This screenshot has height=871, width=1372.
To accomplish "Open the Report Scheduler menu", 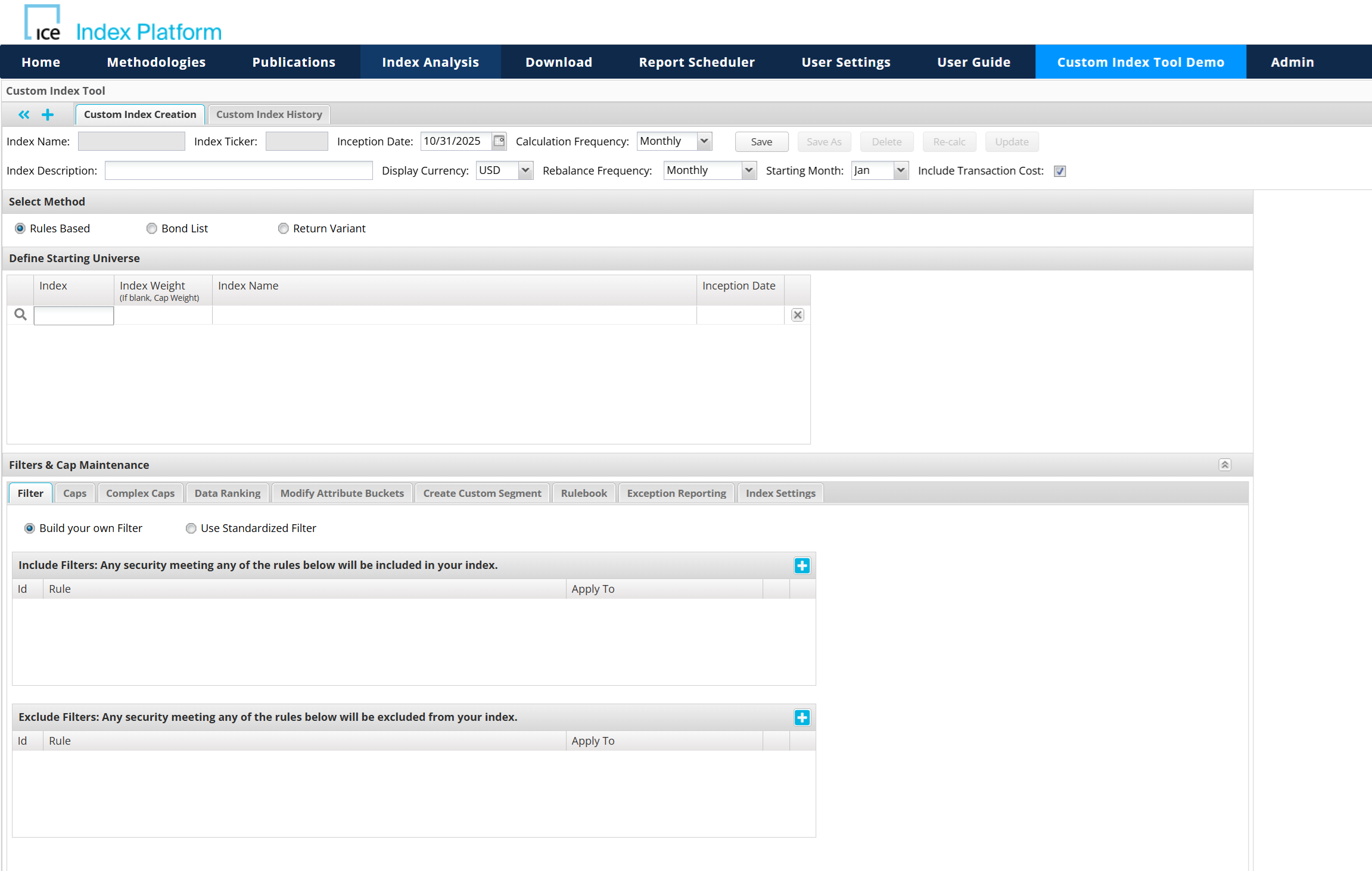I will click(696, 61).
